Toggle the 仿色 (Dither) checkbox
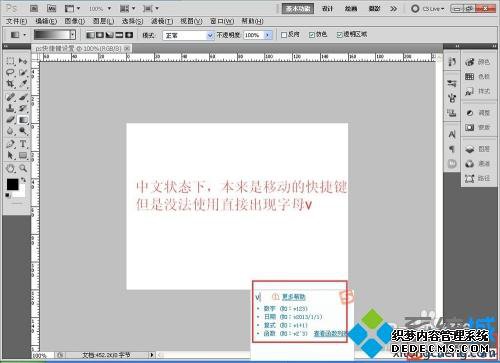The image size is (500, 363). click(x=312, y=35)
